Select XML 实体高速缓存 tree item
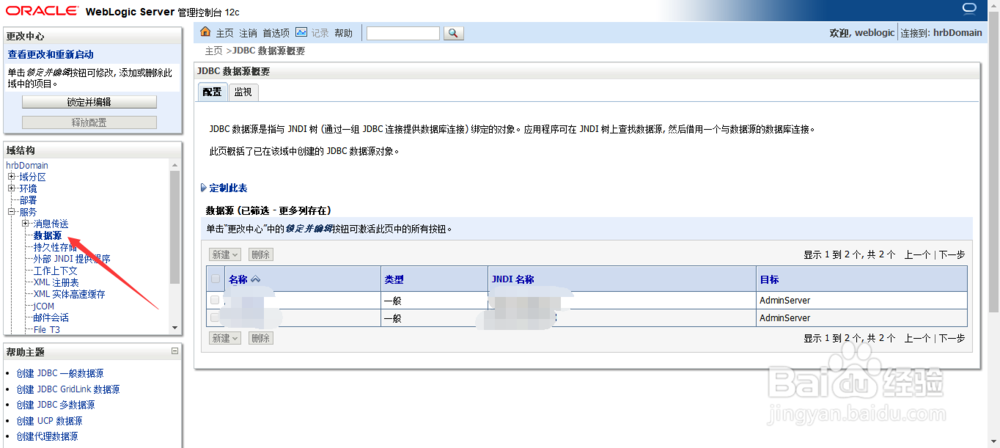 click(70, 294)
